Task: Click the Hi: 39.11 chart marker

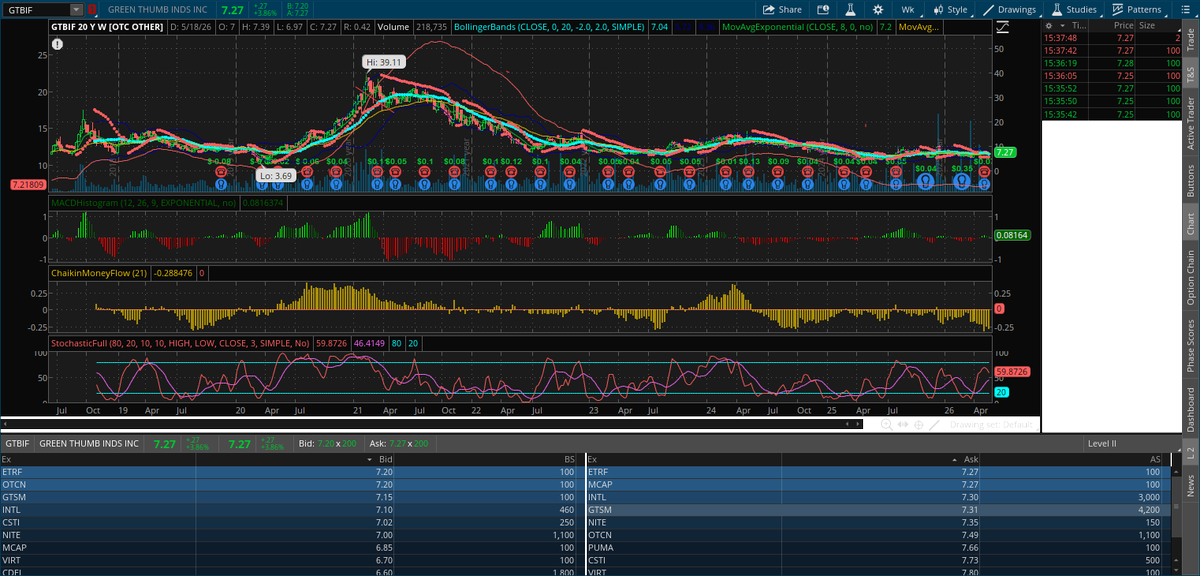Action: pos(385,62)
